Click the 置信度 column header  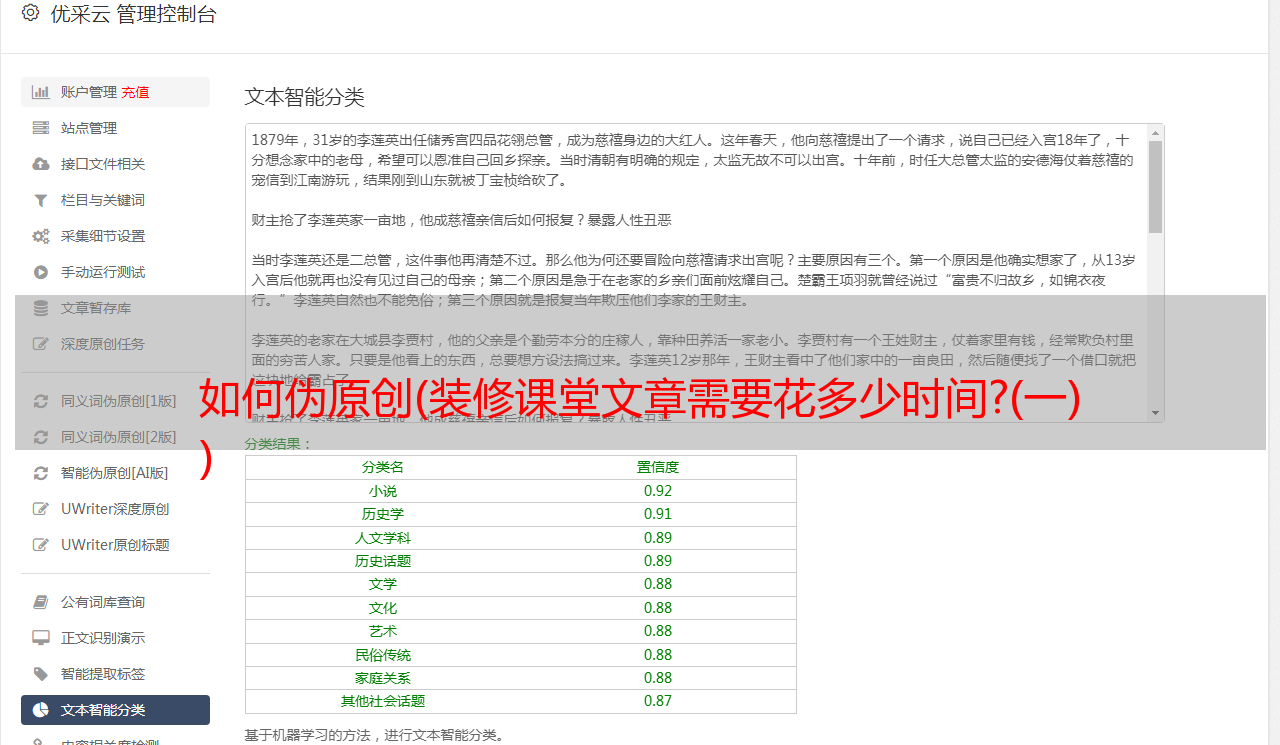coord(658,467)
